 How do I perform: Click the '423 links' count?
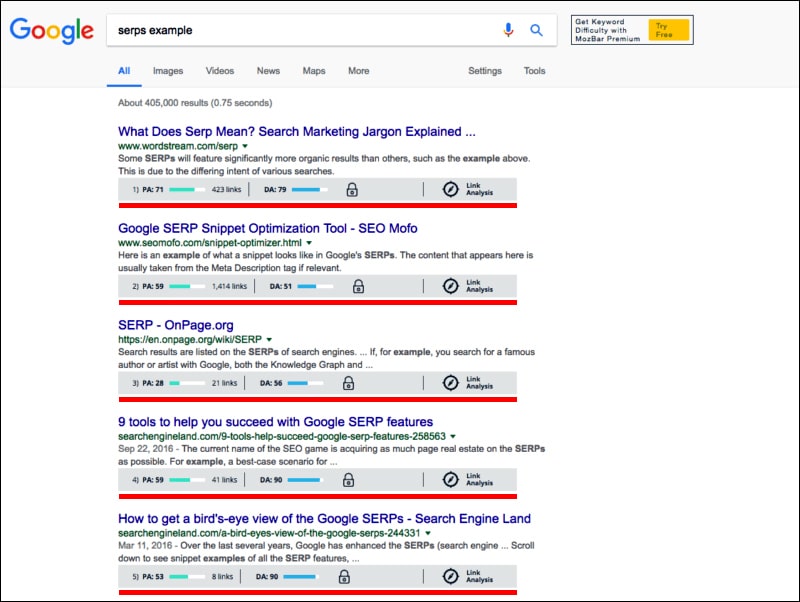(226, 190)
